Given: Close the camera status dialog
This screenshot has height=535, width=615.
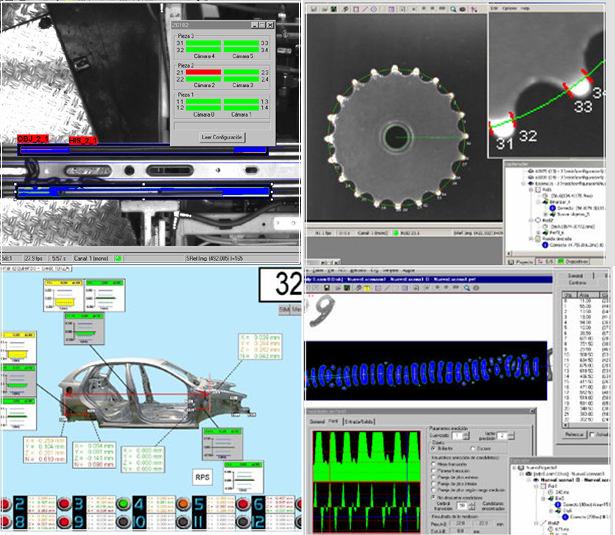Looking at the screenshot, I should coord(270,25).
